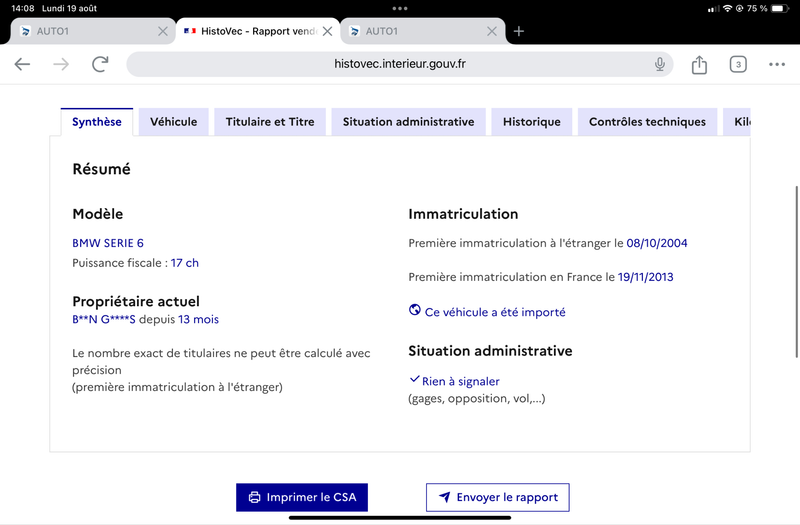This screenshot has width=800, height=525.
Task: Click the printer icon on Imprimer button
Action: click(254, 497)
